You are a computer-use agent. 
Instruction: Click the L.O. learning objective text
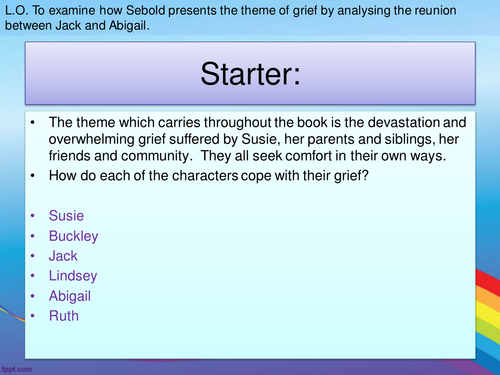pyautogui.click(x=231, y=18)
